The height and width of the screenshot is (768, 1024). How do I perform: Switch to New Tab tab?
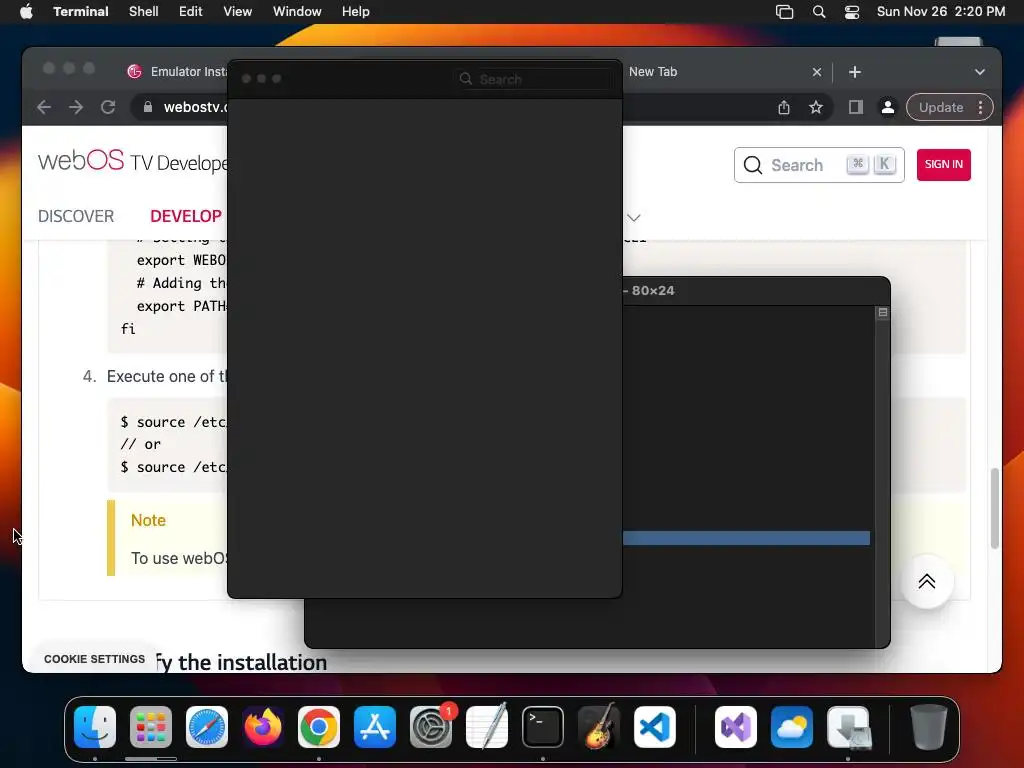point(653,72)
